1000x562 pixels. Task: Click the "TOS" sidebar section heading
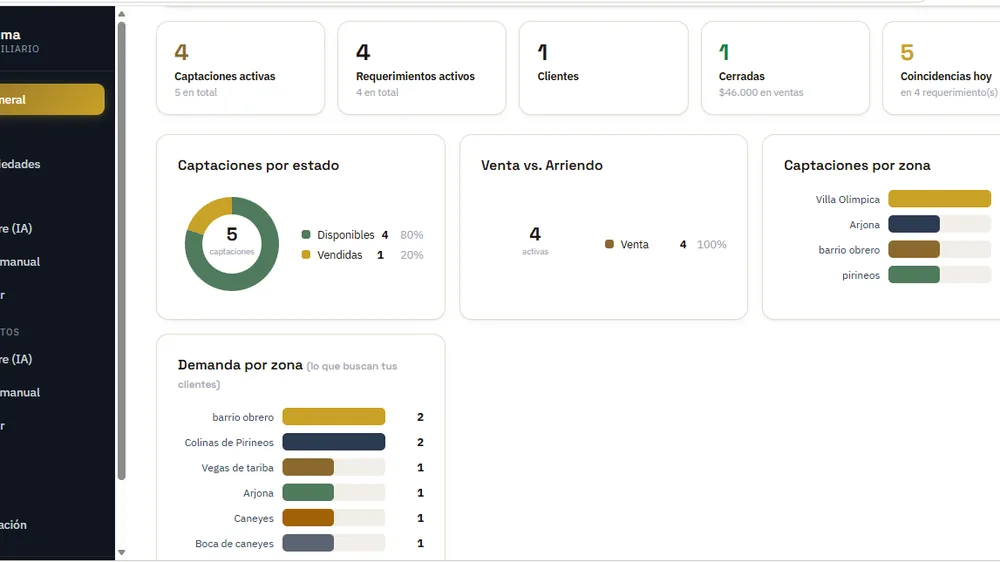tap(10, 332)
